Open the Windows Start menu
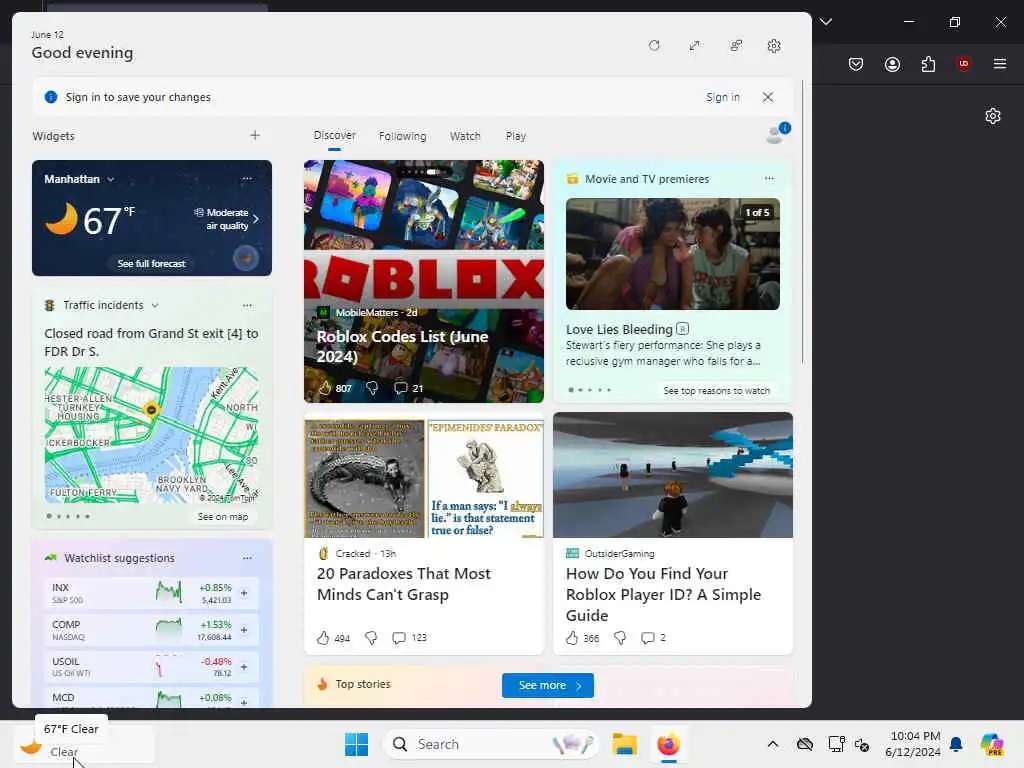Screen dimensions: 1024x768 [x=356, y=744]
